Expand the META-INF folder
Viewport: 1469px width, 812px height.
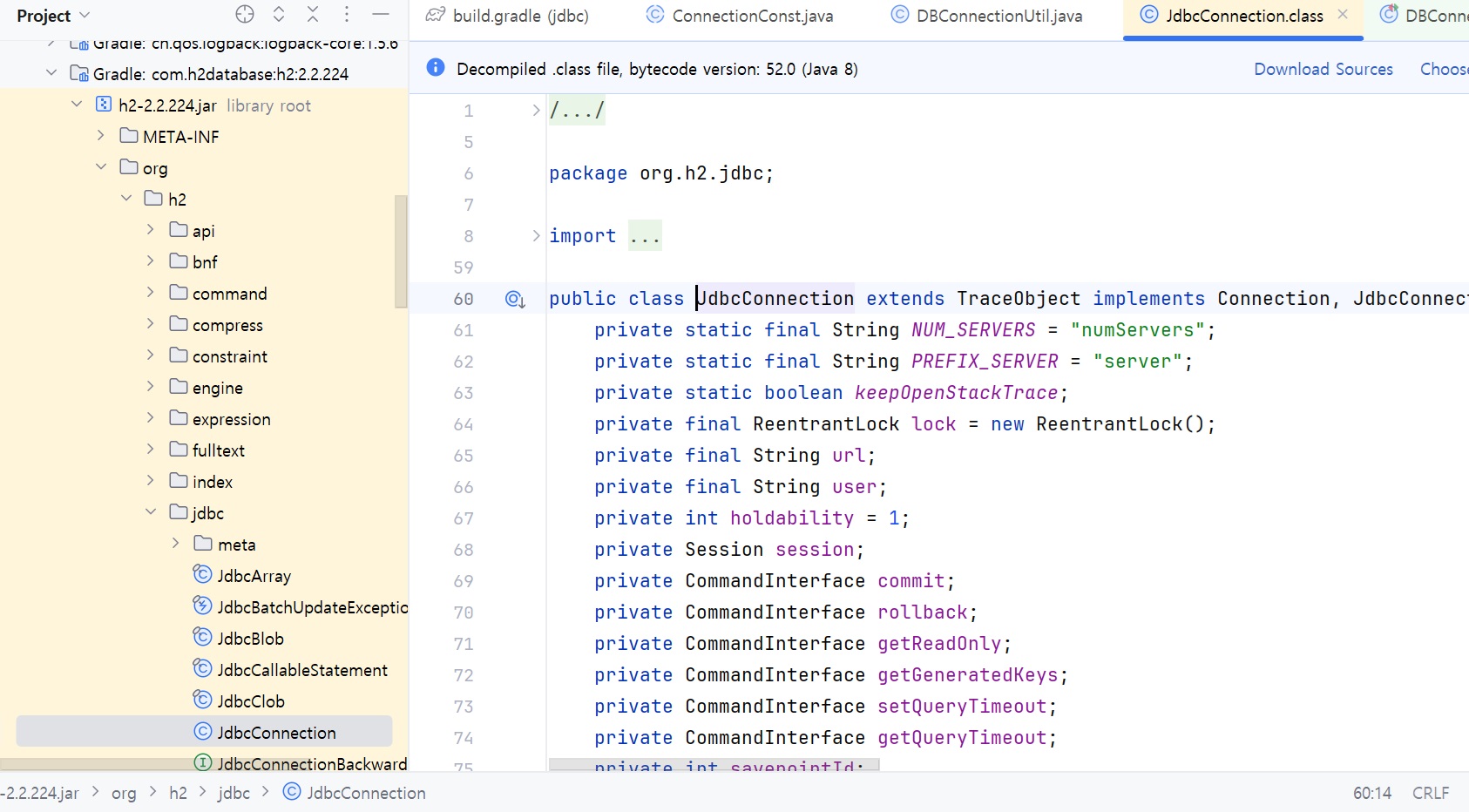101,136
